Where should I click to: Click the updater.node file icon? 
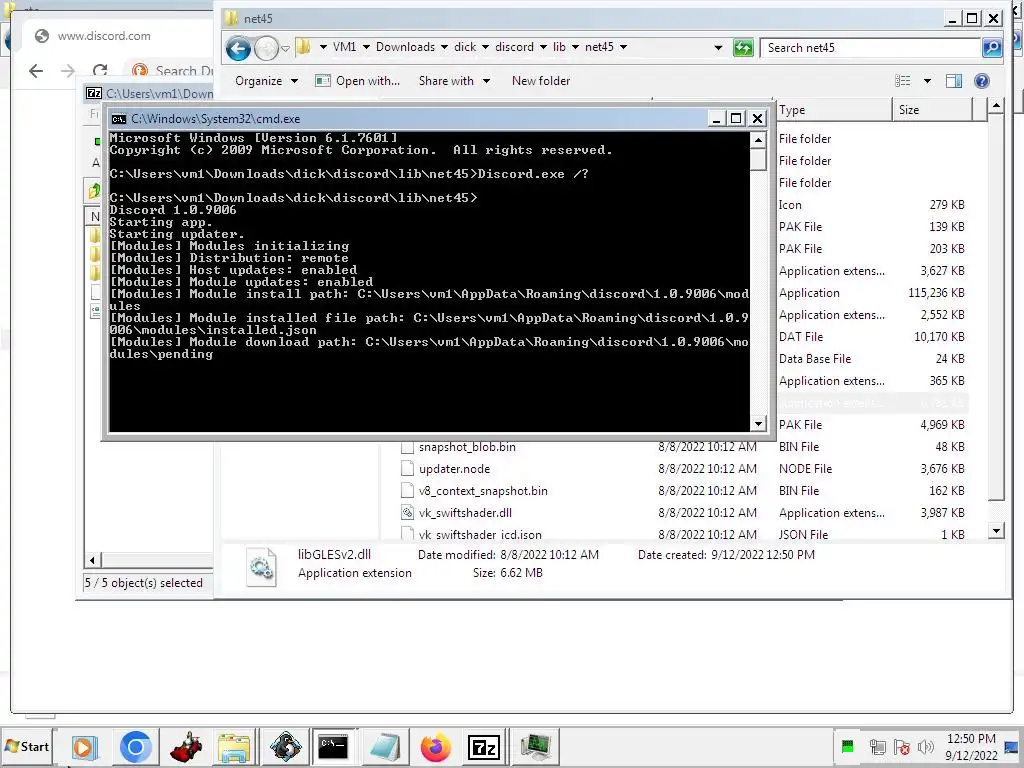tap(408, 469)
